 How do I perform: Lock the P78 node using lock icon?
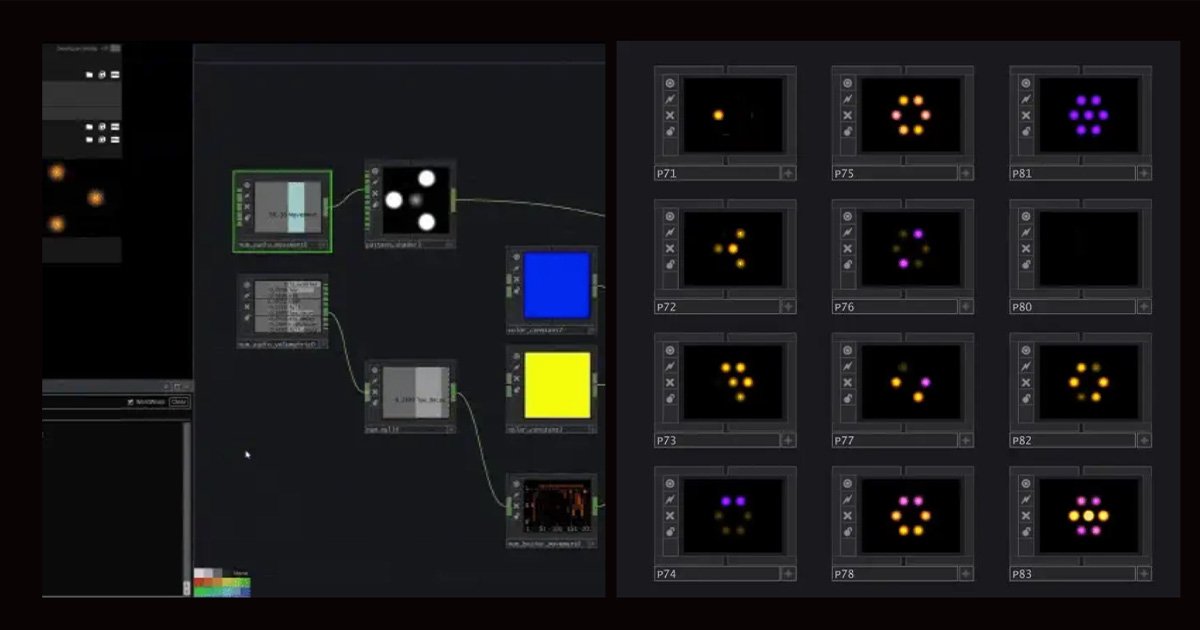click(848, 532)
